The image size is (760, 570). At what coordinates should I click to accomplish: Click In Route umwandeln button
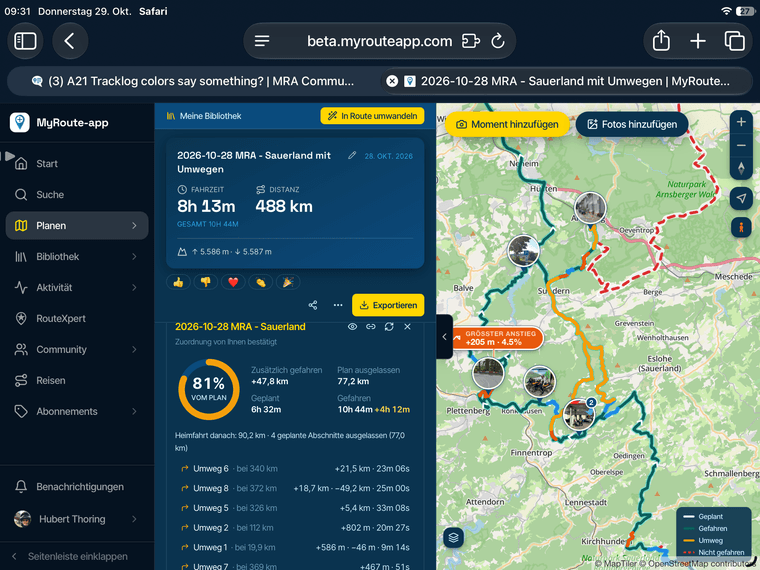(x=372, y=116)
